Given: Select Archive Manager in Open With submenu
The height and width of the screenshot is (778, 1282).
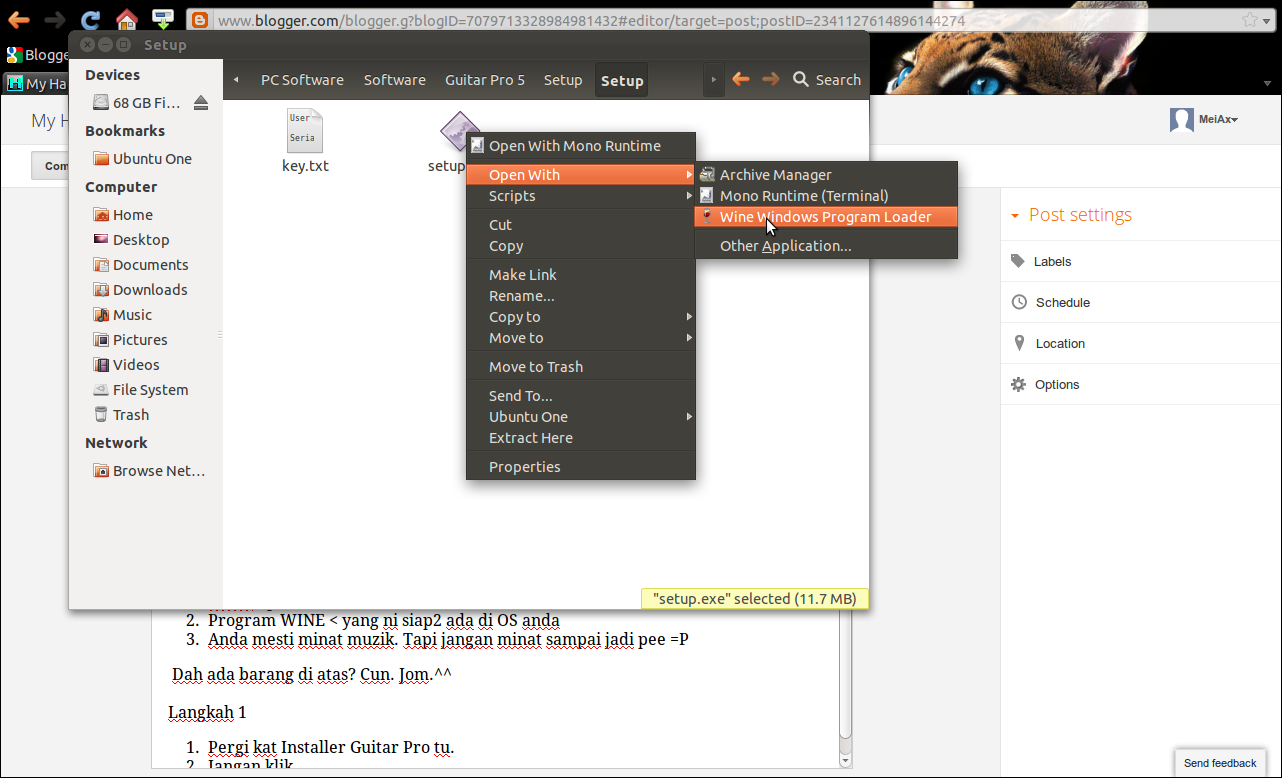Looking at the screenshot, I should (x=826, y=175).
